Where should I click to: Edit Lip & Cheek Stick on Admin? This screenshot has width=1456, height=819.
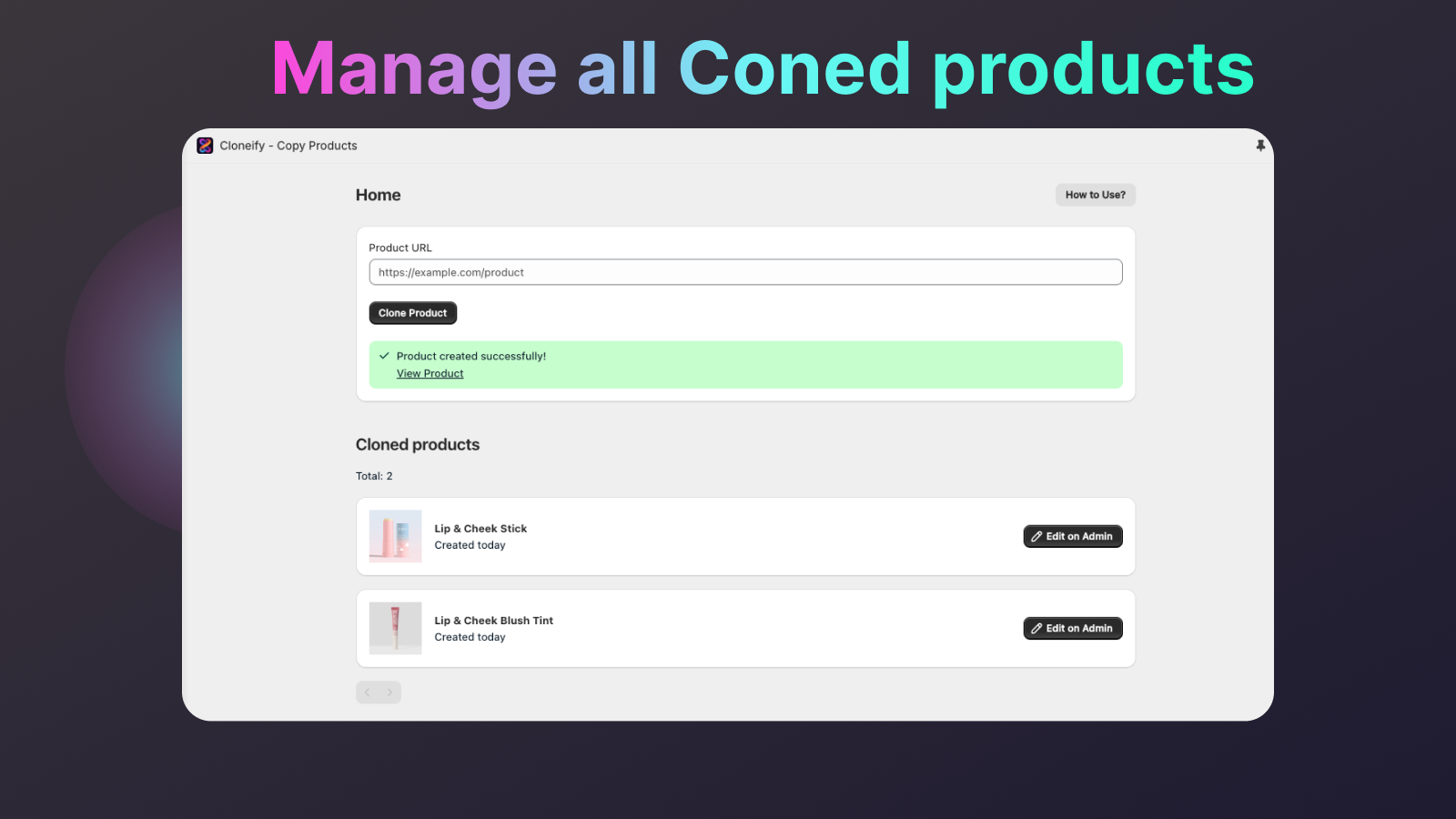(x=1072, y=536)
